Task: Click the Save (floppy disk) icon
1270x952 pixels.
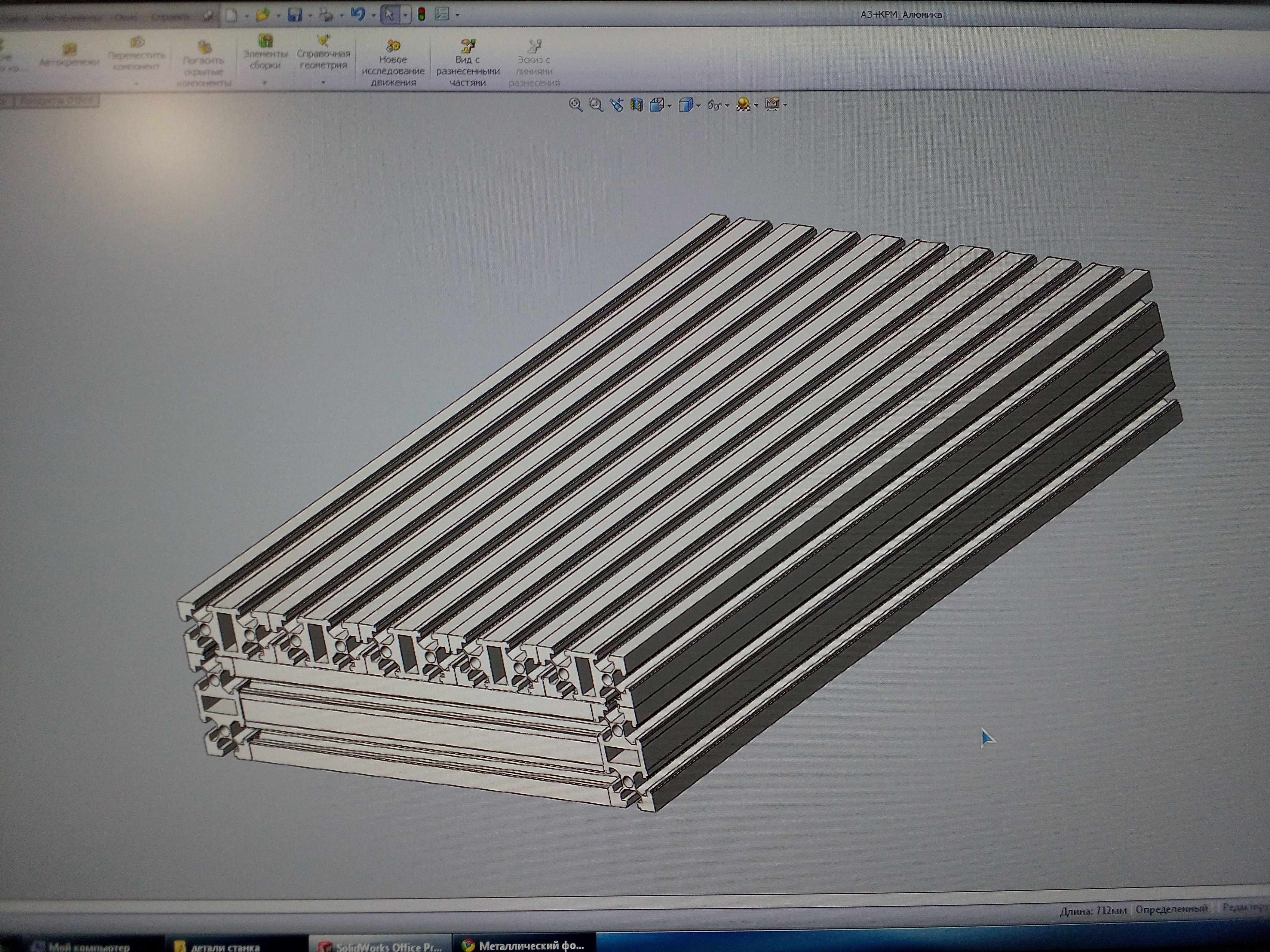Action: [x=295, y=16]
